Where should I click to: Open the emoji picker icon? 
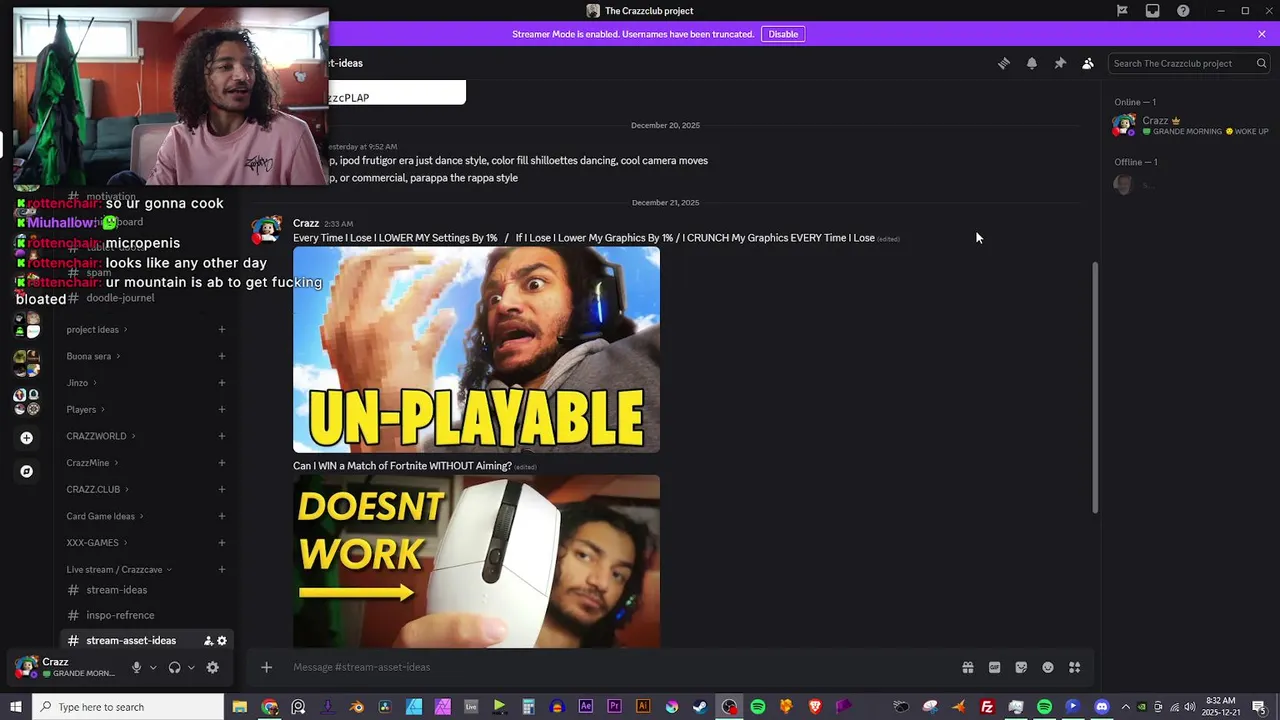point(1048,667)
